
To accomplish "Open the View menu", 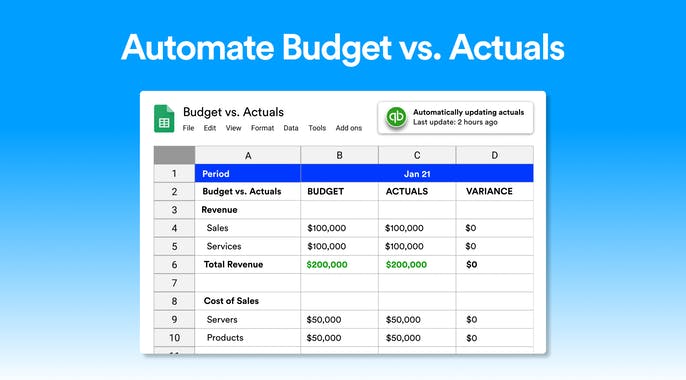I will 233,128.
